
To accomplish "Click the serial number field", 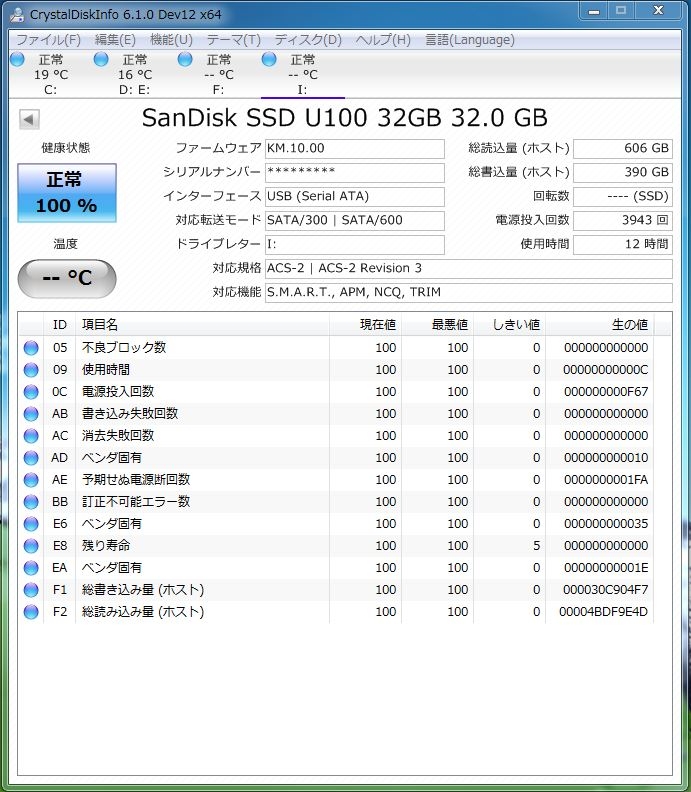I will point(355,172).
